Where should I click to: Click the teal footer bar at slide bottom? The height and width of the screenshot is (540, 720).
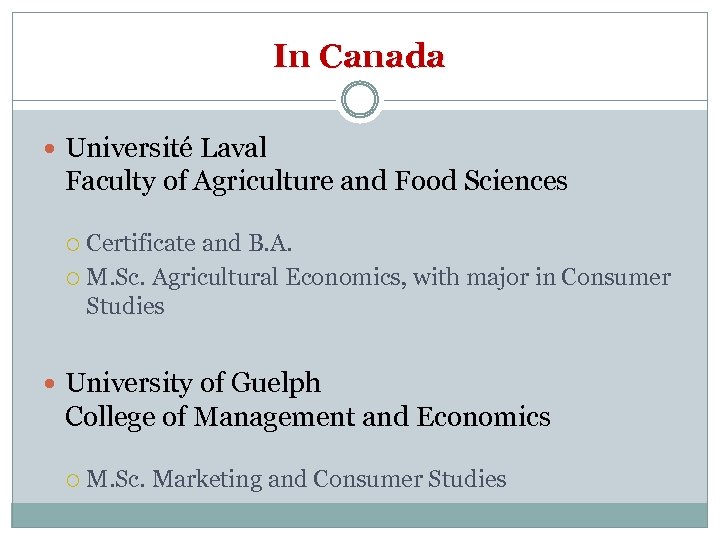(359, 514)
